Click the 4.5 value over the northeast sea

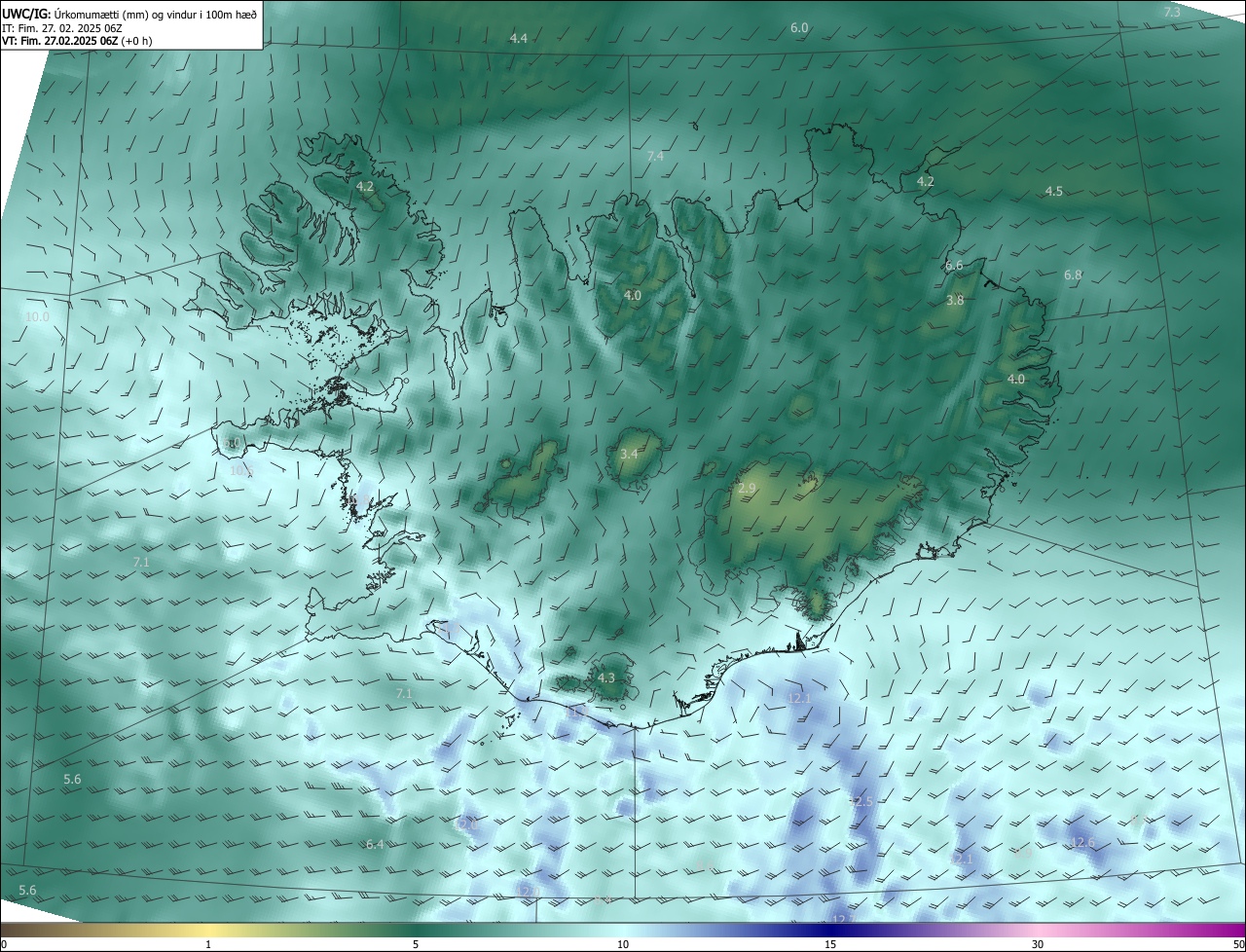pyautogui.click(x=1053, y=191)
